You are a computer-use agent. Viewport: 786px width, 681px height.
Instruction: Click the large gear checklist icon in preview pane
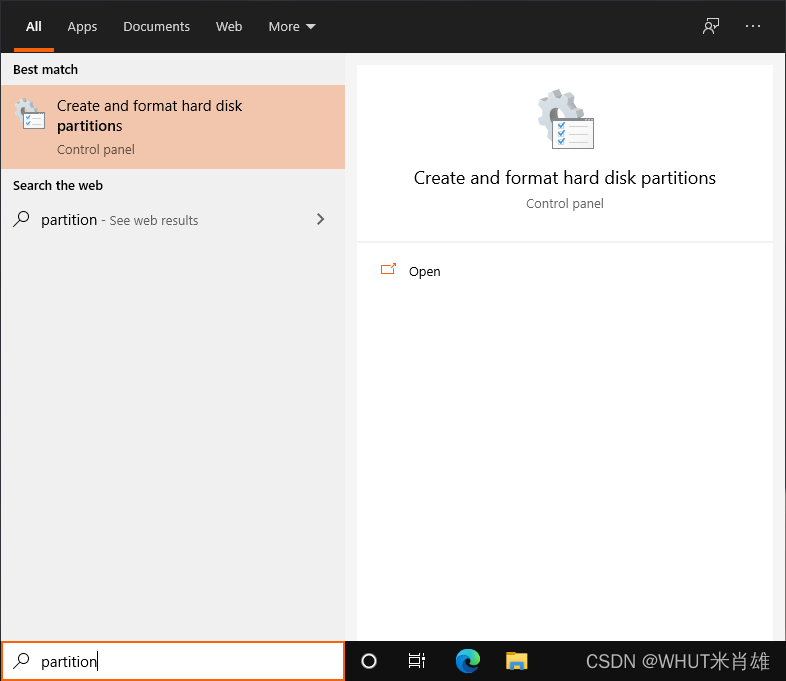[x=565, y=120]
